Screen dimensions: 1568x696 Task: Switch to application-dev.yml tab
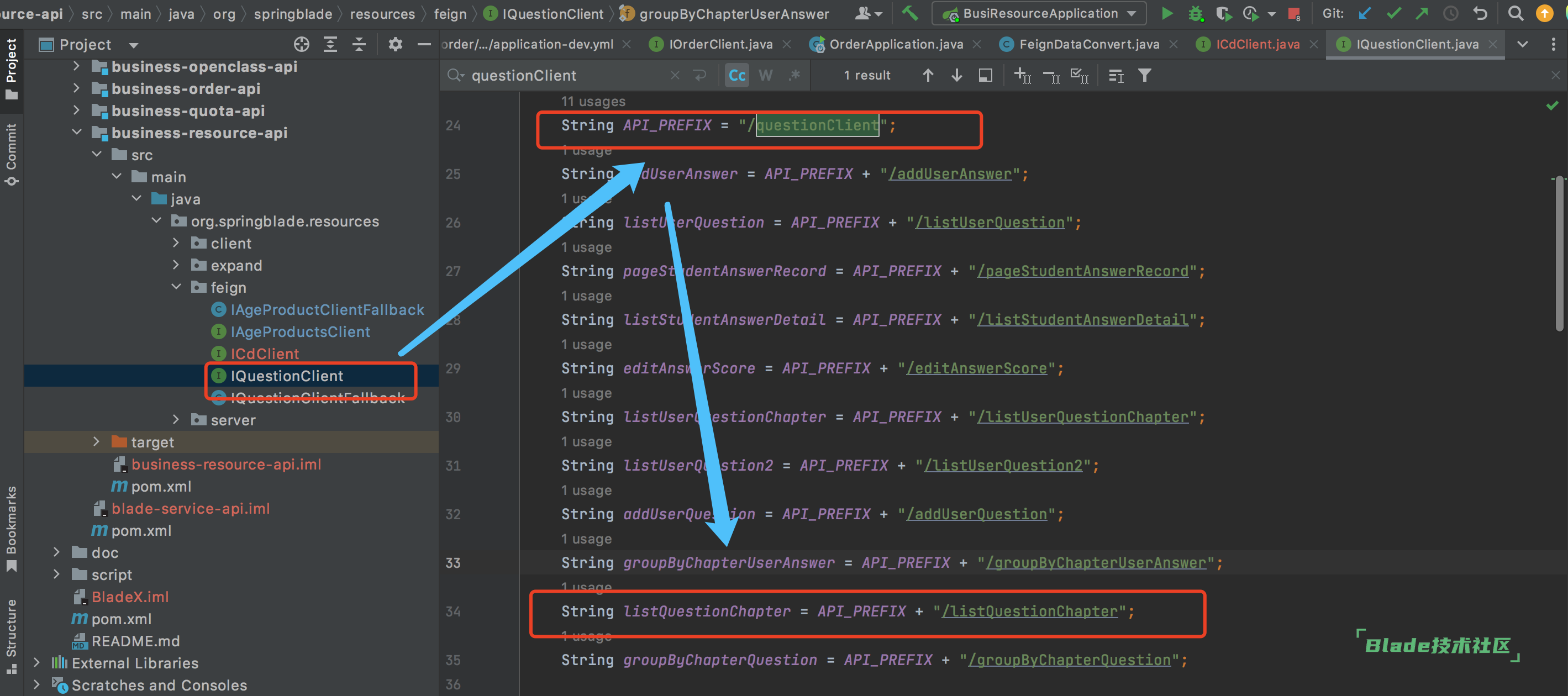click(527, 44)
